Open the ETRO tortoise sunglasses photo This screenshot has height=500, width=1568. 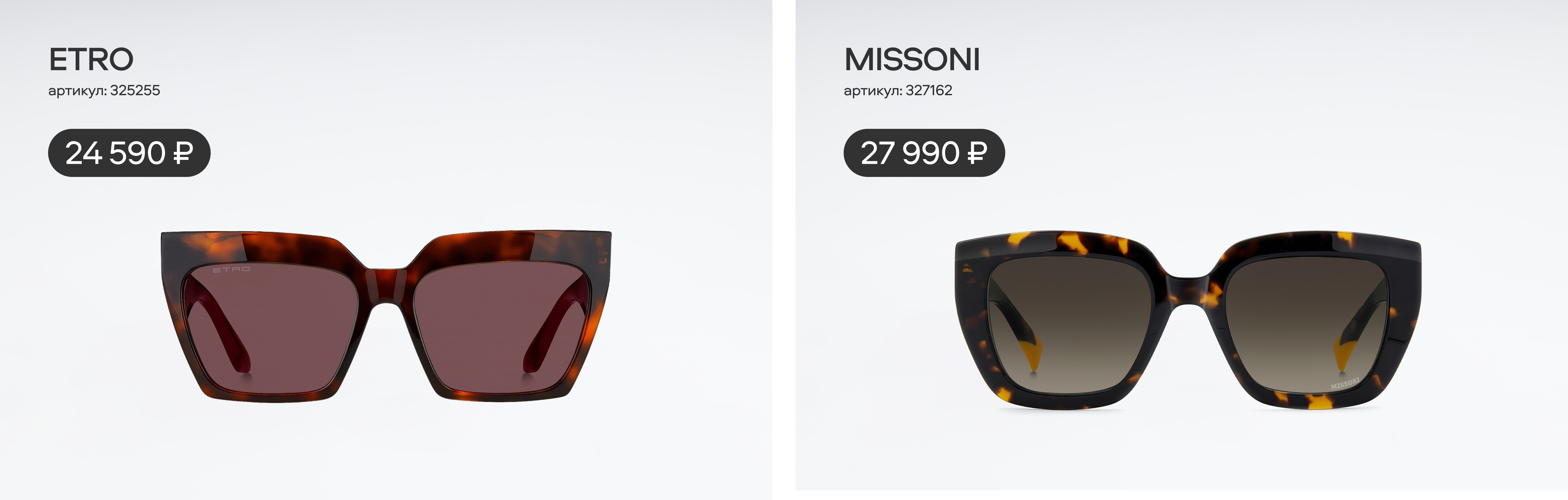pos(386,316)
